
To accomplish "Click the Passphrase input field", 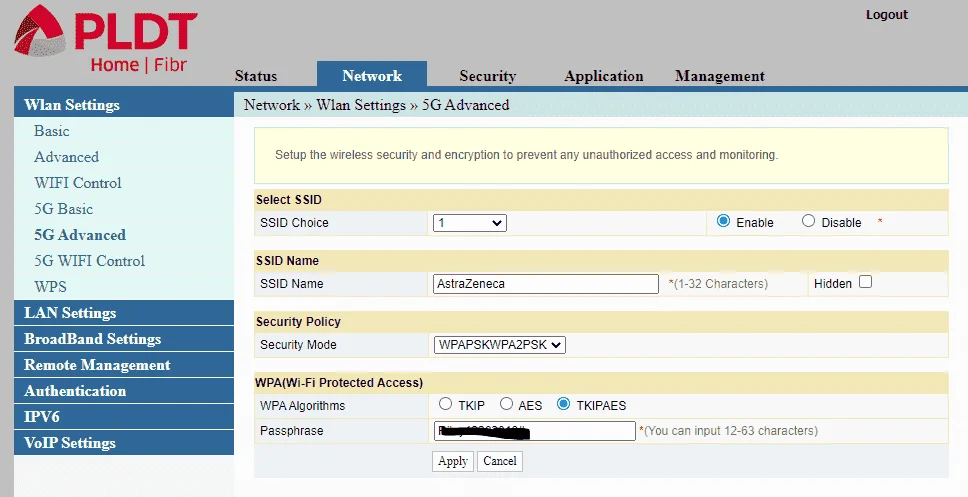I will 535,431.
